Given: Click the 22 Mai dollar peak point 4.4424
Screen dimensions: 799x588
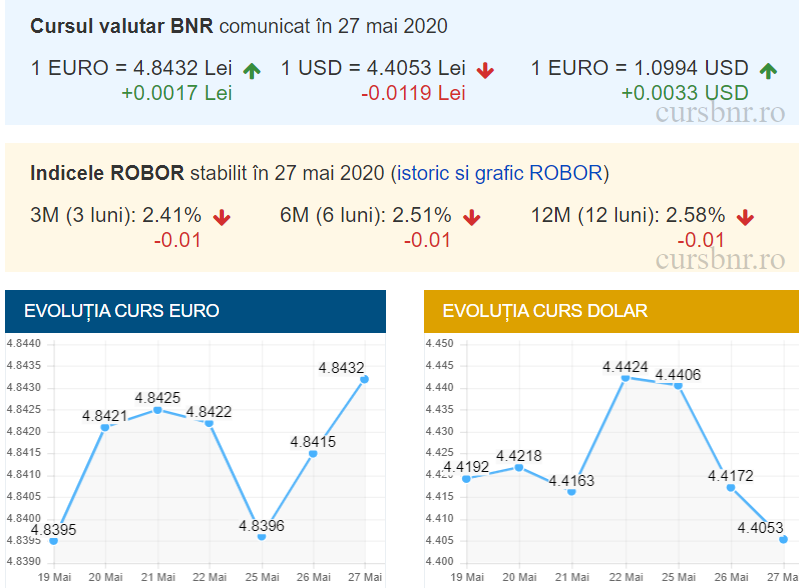Looking at the screenshot, I should [x=625, y=378].
